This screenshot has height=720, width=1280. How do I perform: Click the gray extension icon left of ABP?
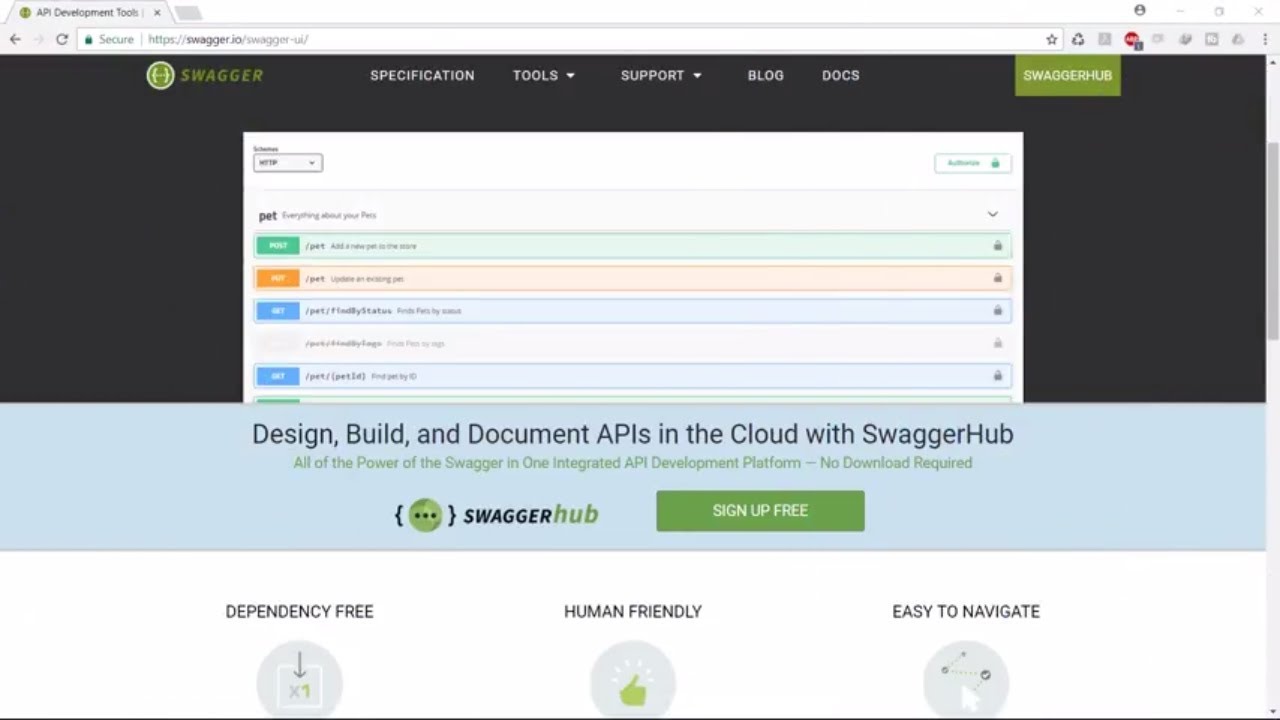point(1105,39)
